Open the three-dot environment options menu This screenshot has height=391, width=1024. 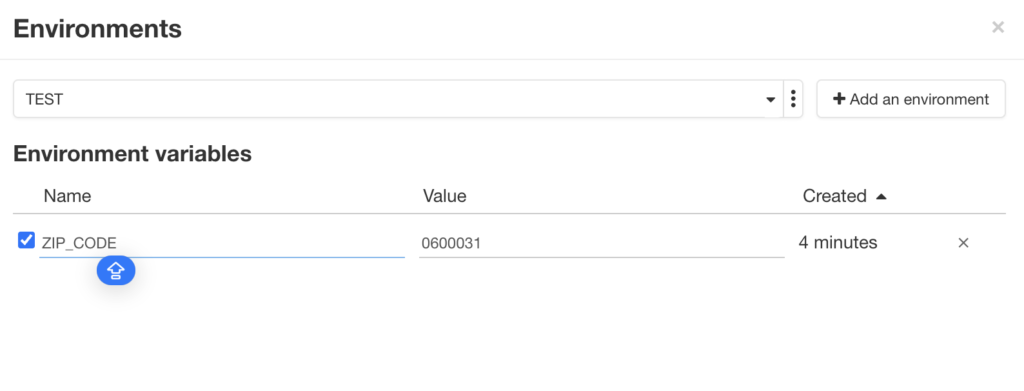click(793, 99)
